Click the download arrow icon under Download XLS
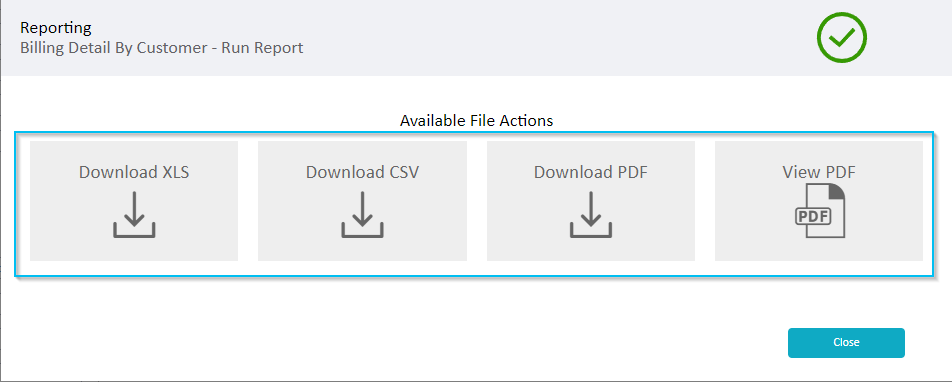The width and height of the screenshot is (952, 382). click(134, 214)
